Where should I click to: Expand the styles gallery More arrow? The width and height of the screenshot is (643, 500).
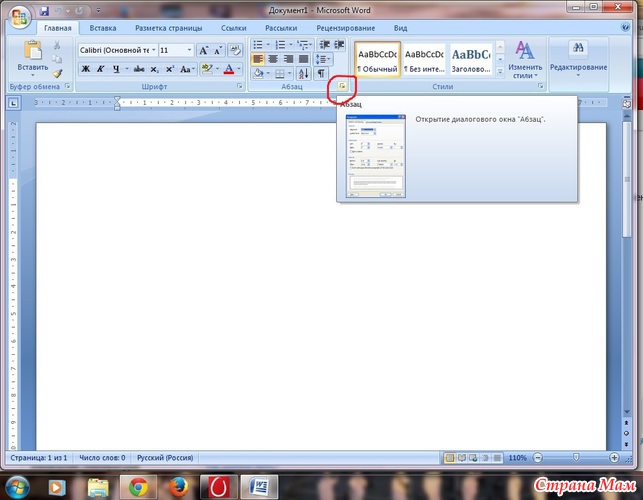coord(500,72)
